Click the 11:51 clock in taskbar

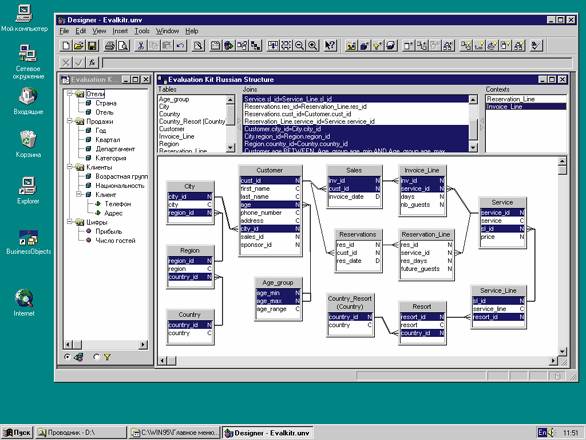coord(570,433)
